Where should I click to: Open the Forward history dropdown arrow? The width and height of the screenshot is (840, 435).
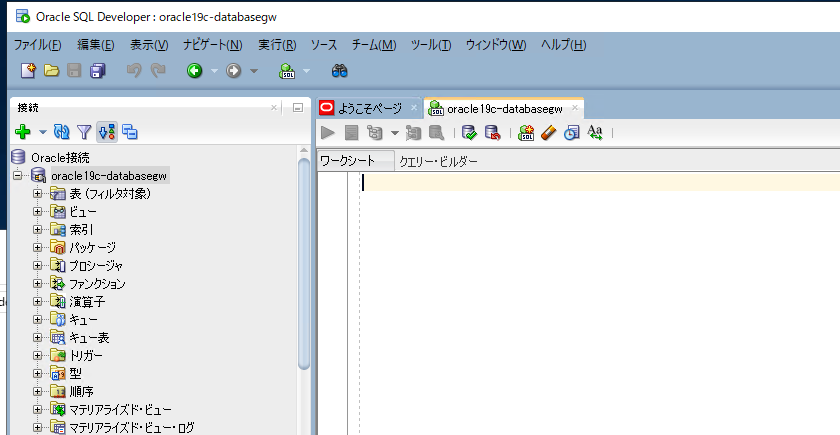tap(253, 71)
